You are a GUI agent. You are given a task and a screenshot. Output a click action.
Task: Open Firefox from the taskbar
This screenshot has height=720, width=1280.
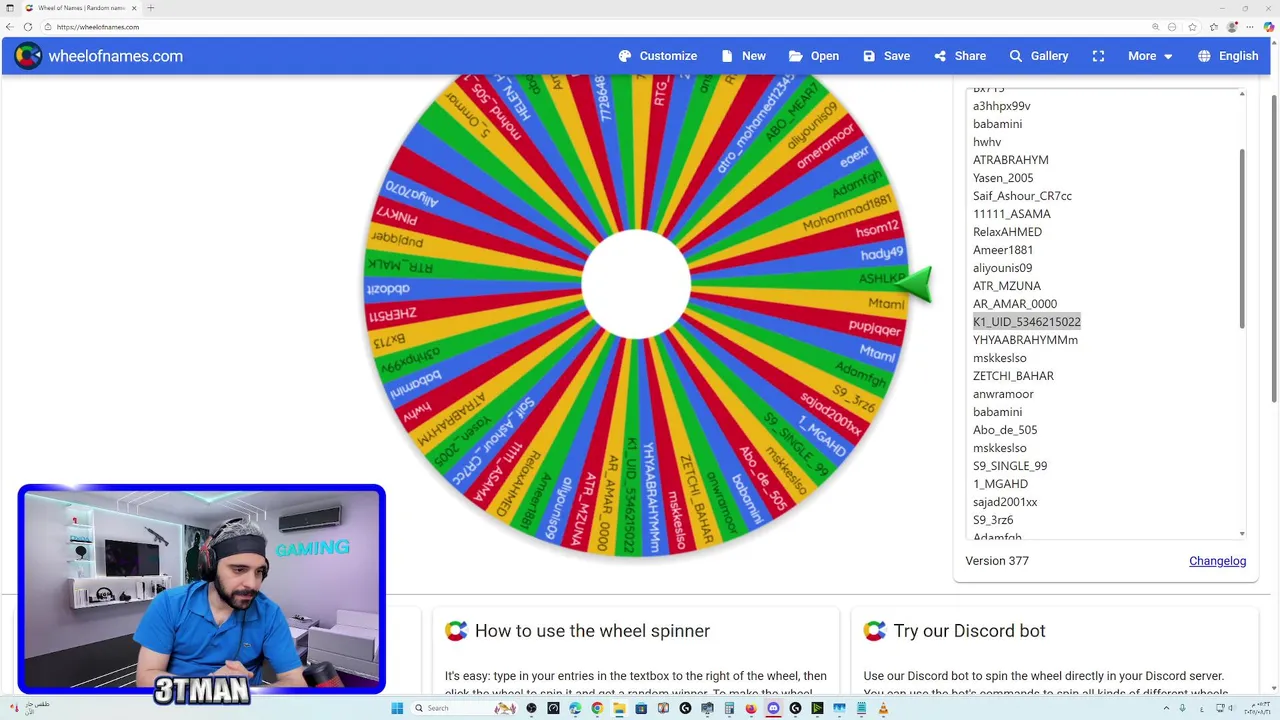click(751, 708)
